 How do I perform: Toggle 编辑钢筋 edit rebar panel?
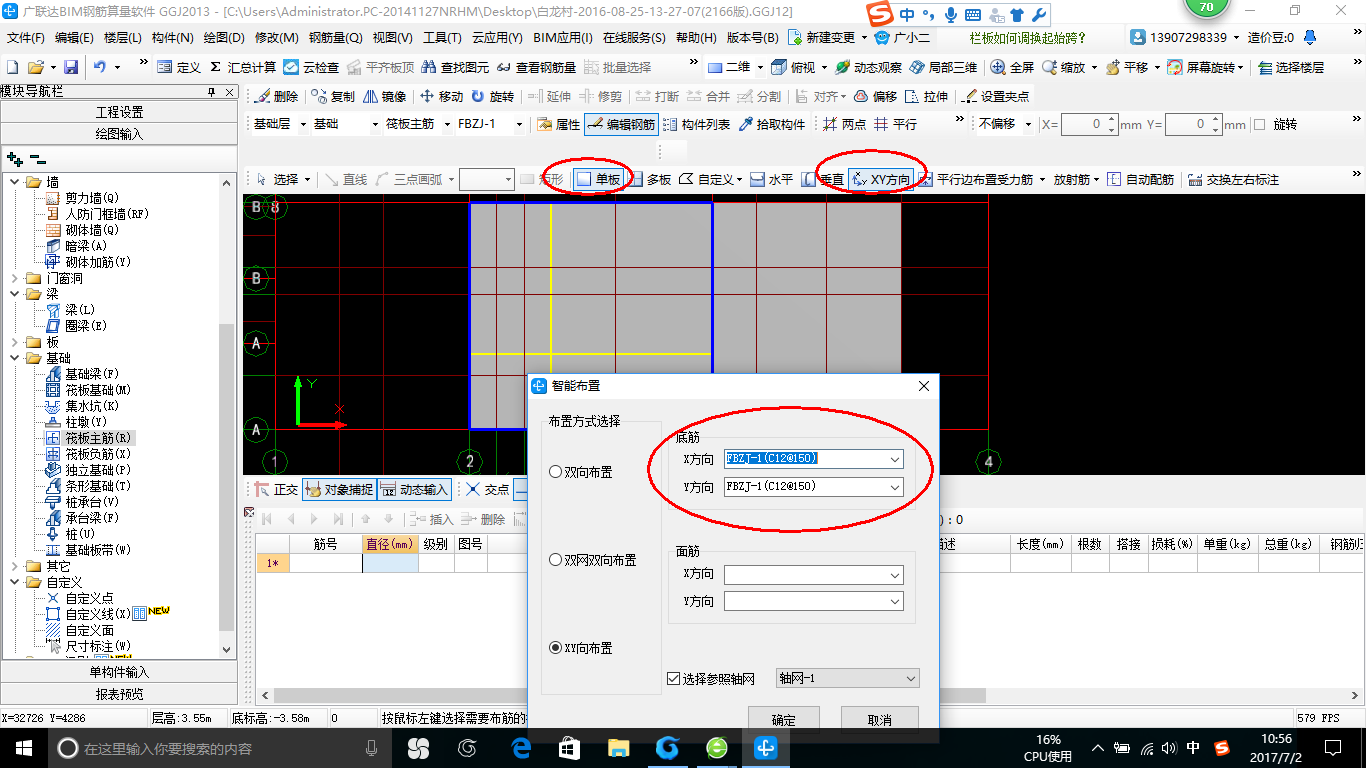[x=621, y=124]
